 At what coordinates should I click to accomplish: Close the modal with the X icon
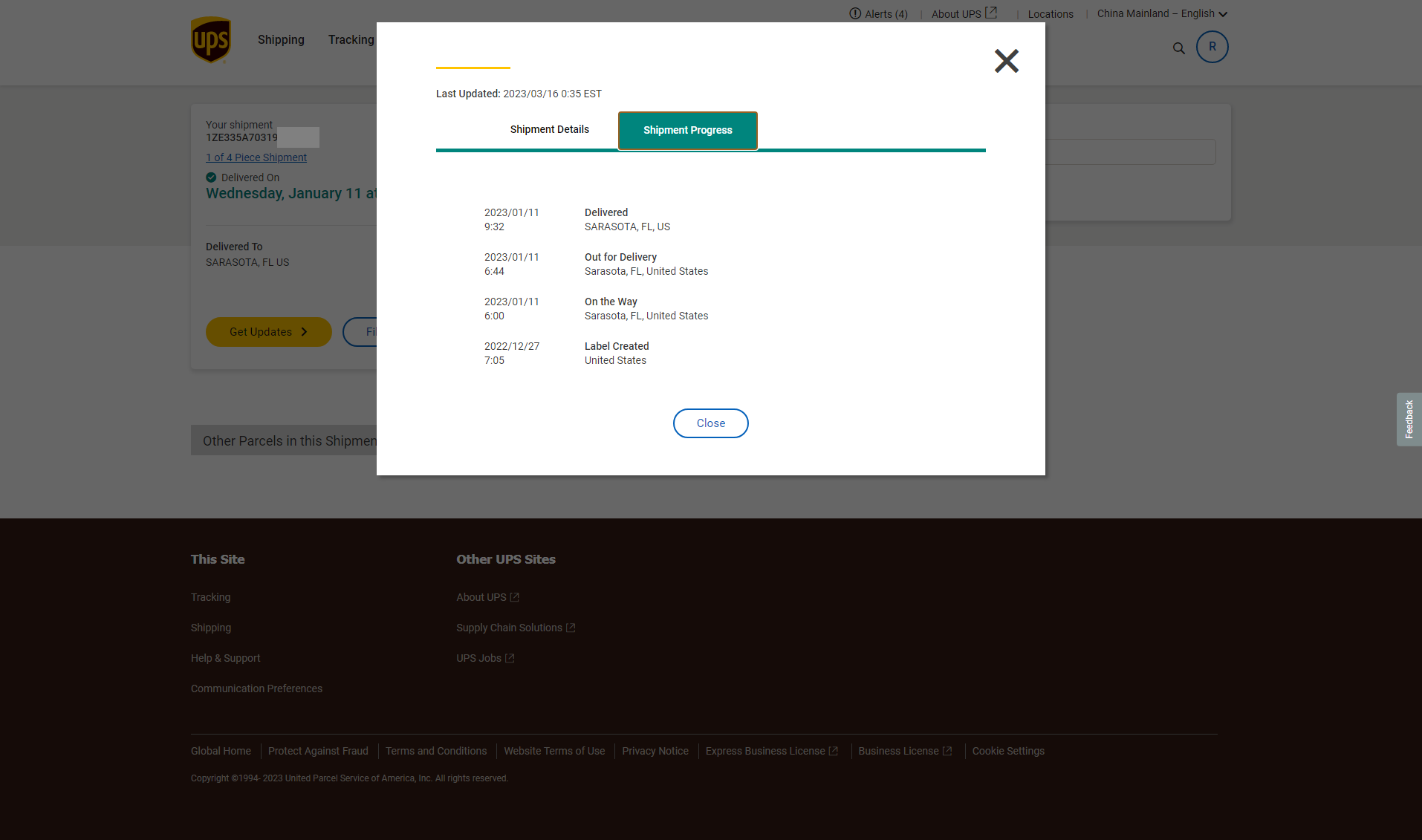(1006, 61)
